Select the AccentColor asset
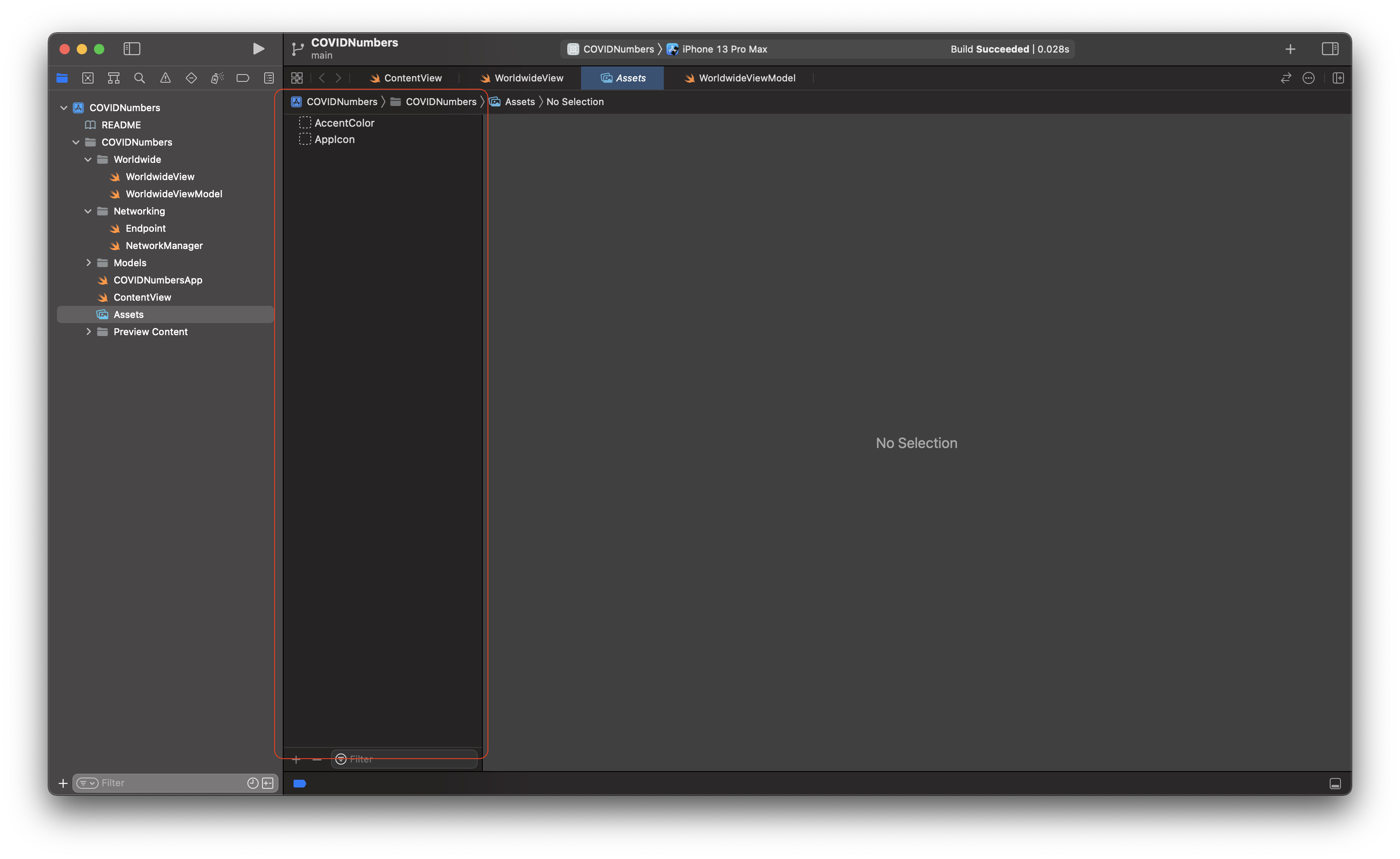Image resolution: width=1400 pixels, height=859 pixels. tap(344, 123)
